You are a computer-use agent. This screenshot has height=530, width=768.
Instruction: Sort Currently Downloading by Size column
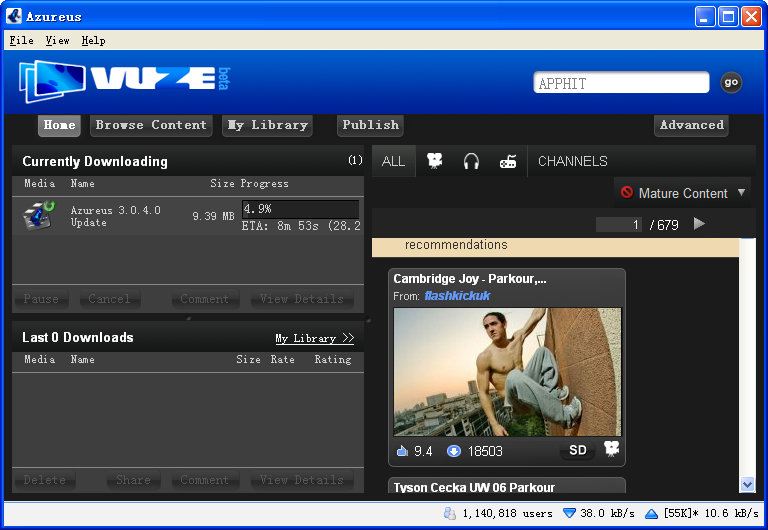[x=222, y=183]
